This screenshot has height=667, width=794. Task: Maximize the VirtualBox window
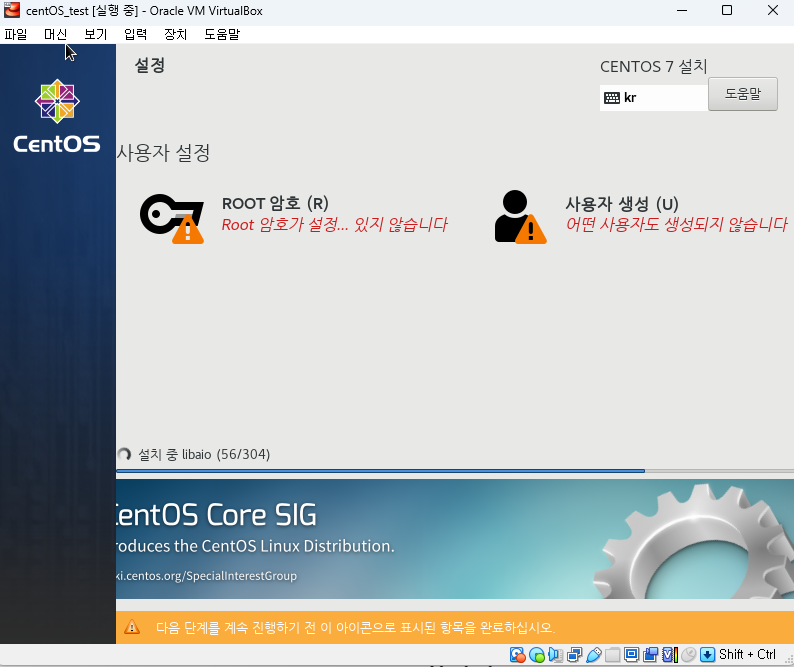(x=727, y=10)
